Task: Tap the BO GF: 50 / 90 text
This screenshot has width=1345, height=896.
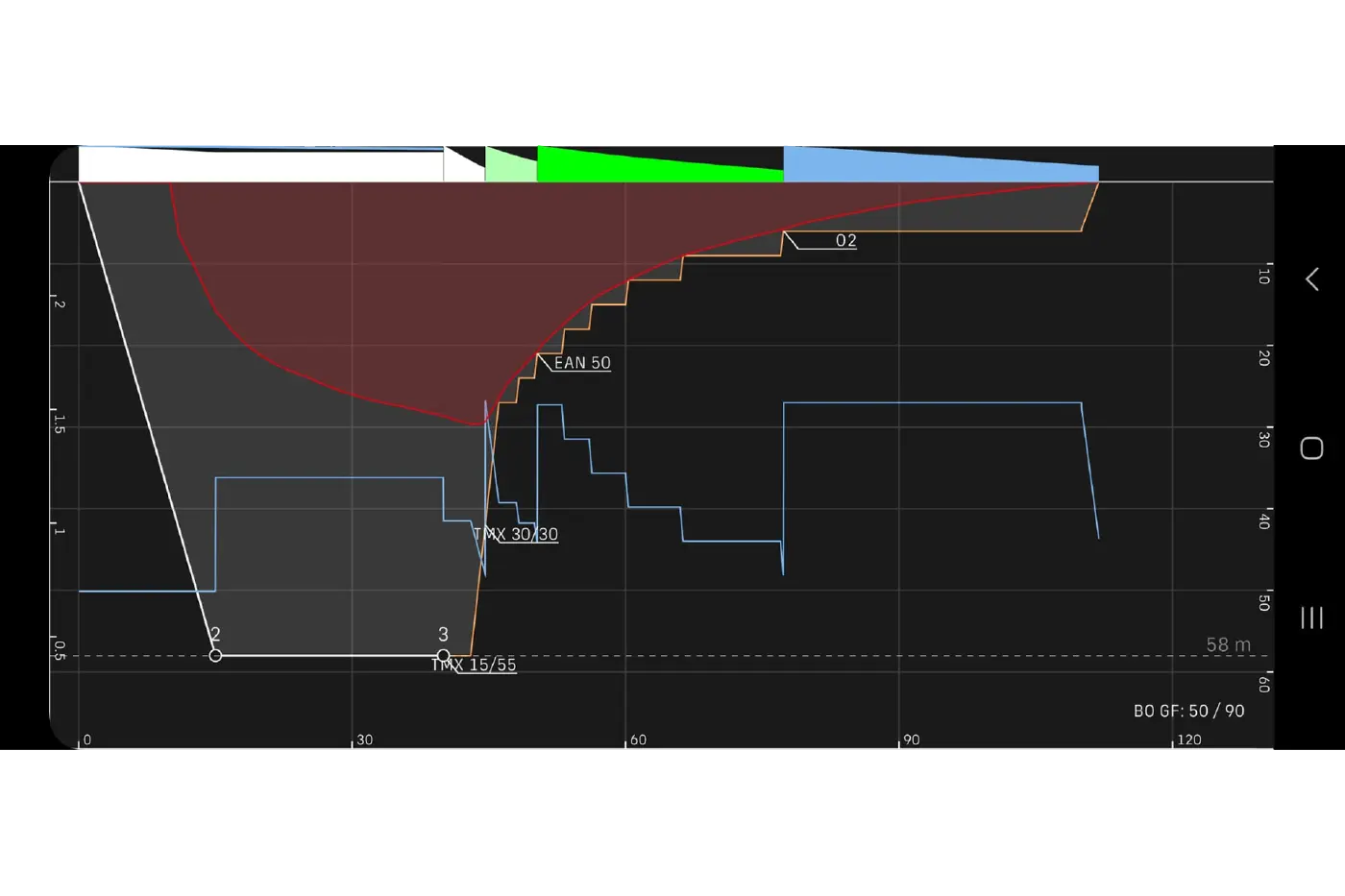Action: coord(1188,711)
